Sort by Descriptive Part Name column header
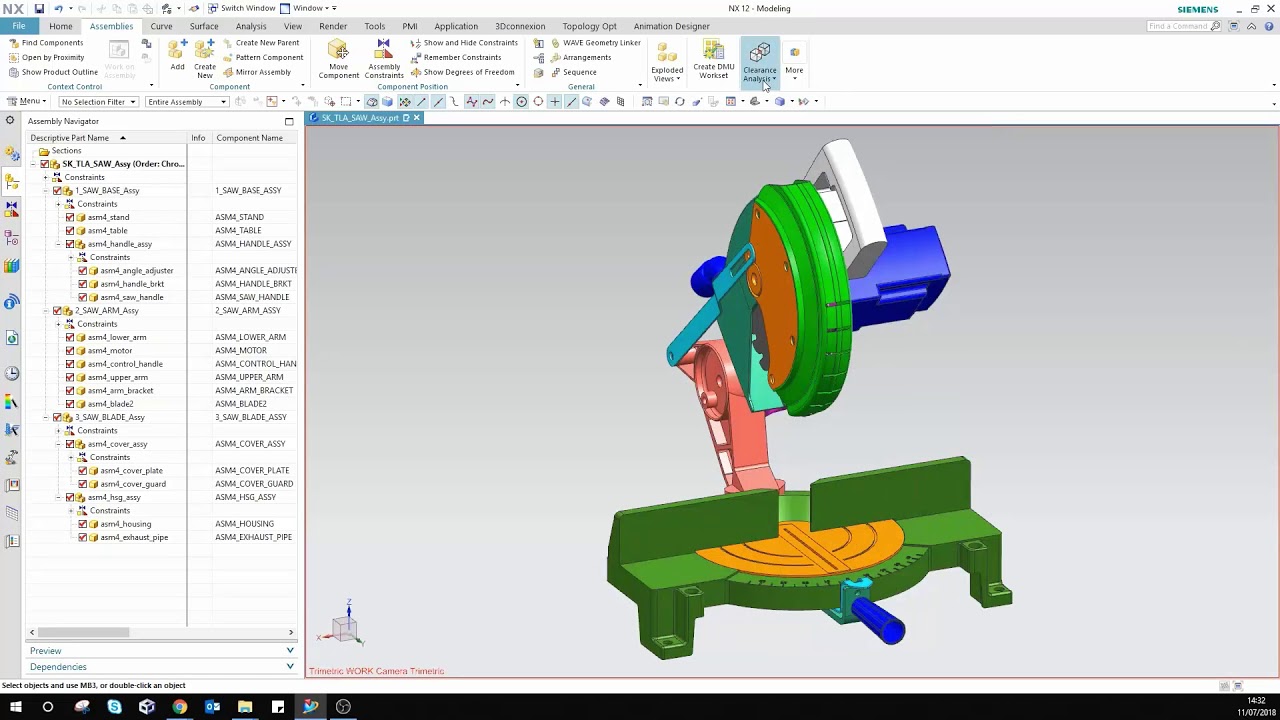This screenshot has width=1280, height=720. click(x=105, y=138)
